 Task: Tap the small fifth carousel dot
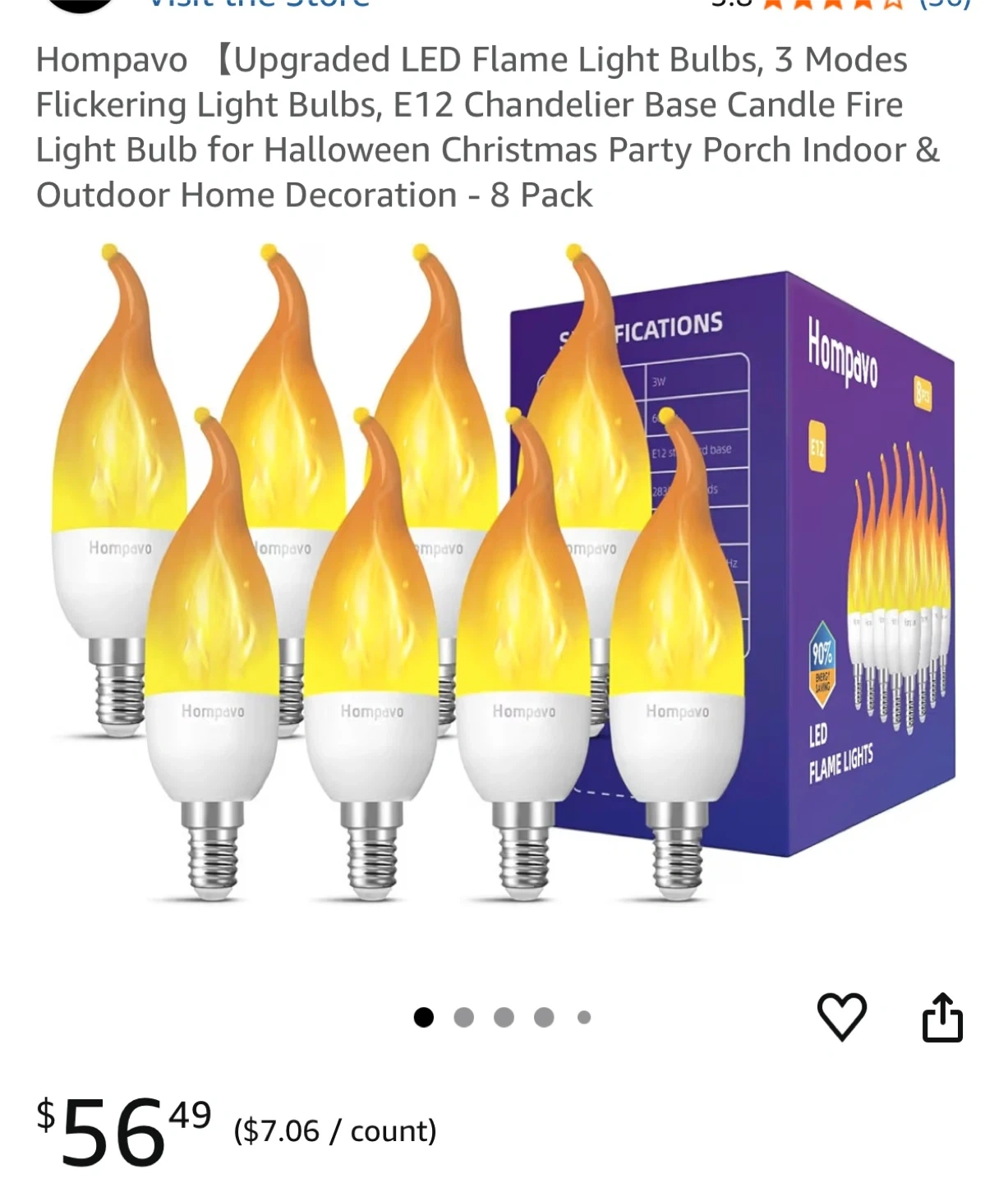click(x=584, y=1018)
